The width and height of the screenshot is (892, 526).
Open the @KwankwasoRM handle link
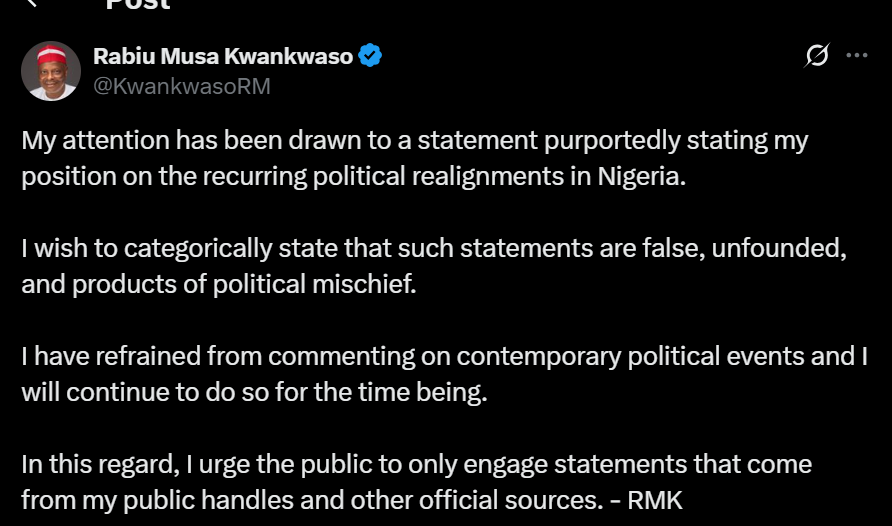click(182, 86)
